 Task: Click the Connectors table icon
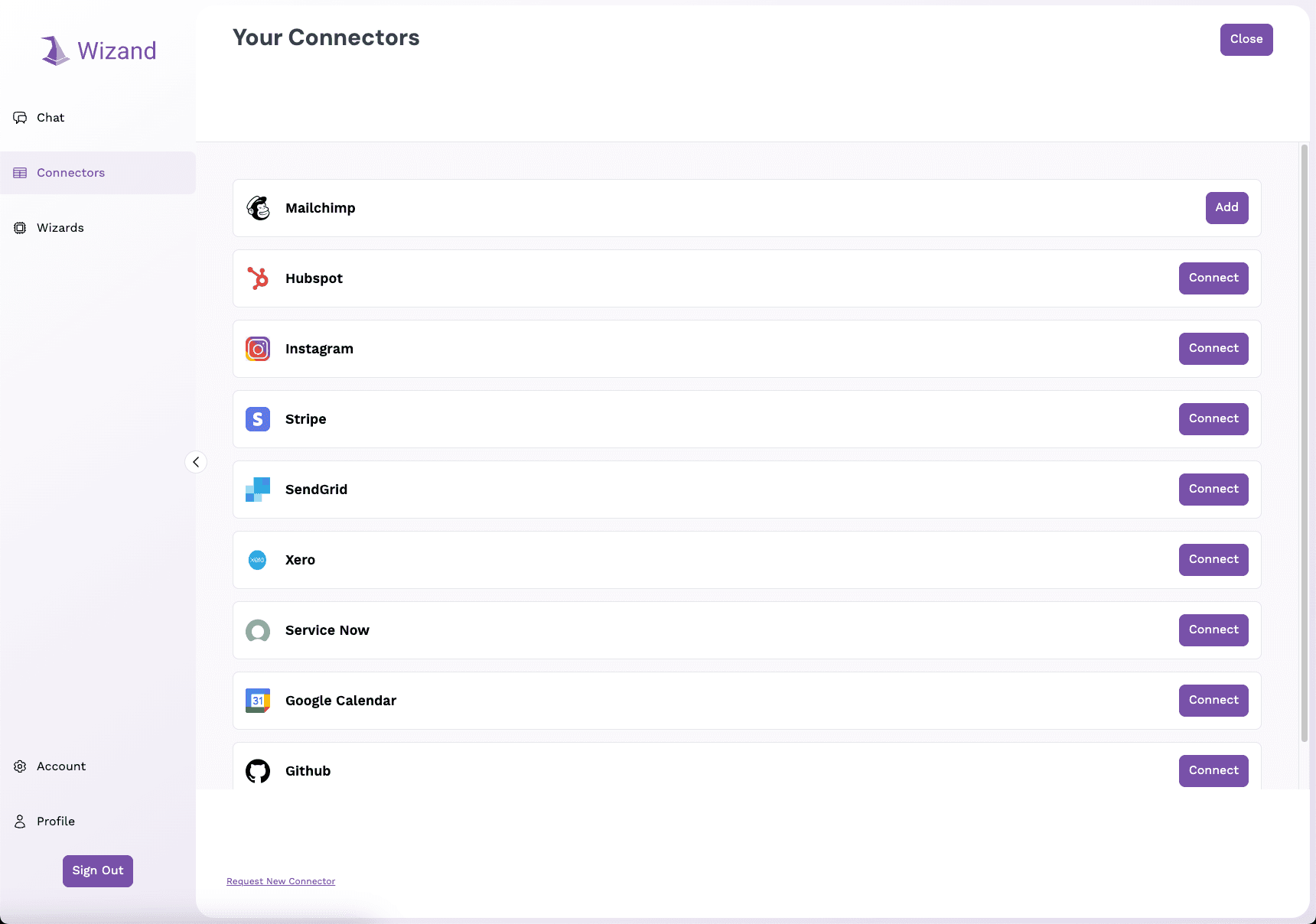pos(20,173)
